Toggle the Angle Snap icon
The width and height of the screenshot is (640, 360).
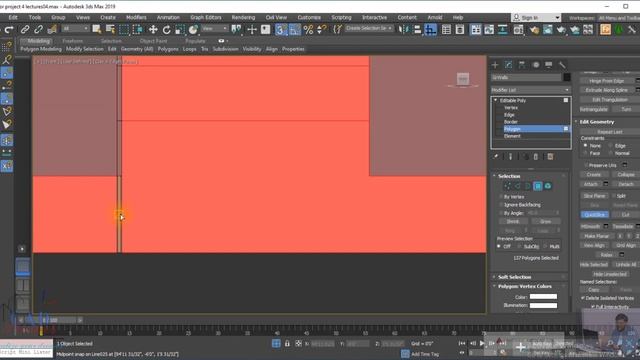[x=295, y=29]
